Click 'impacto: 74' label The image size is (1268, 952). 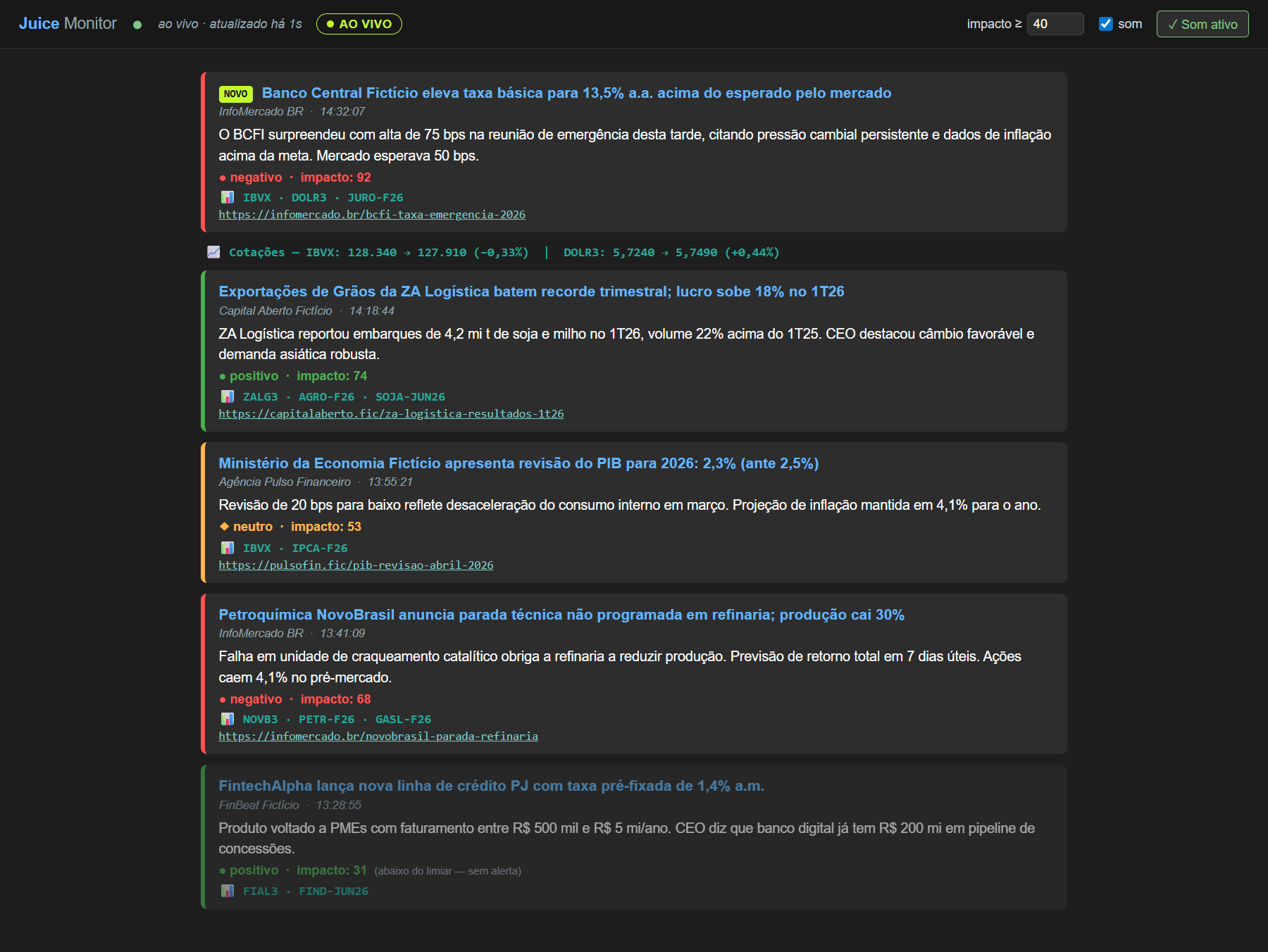[x=332, y=376]
